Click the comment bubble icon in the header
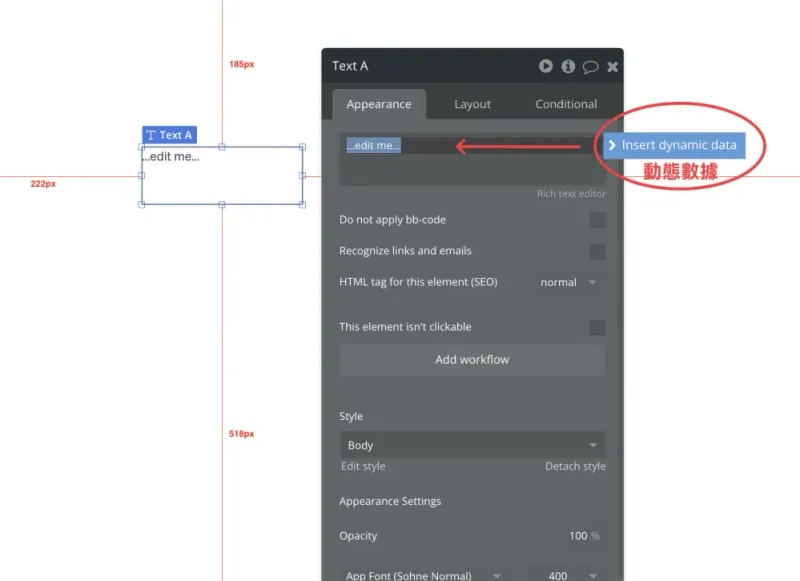Image resolution: width=800 pixels, height=581 pixels. [590, 67]
